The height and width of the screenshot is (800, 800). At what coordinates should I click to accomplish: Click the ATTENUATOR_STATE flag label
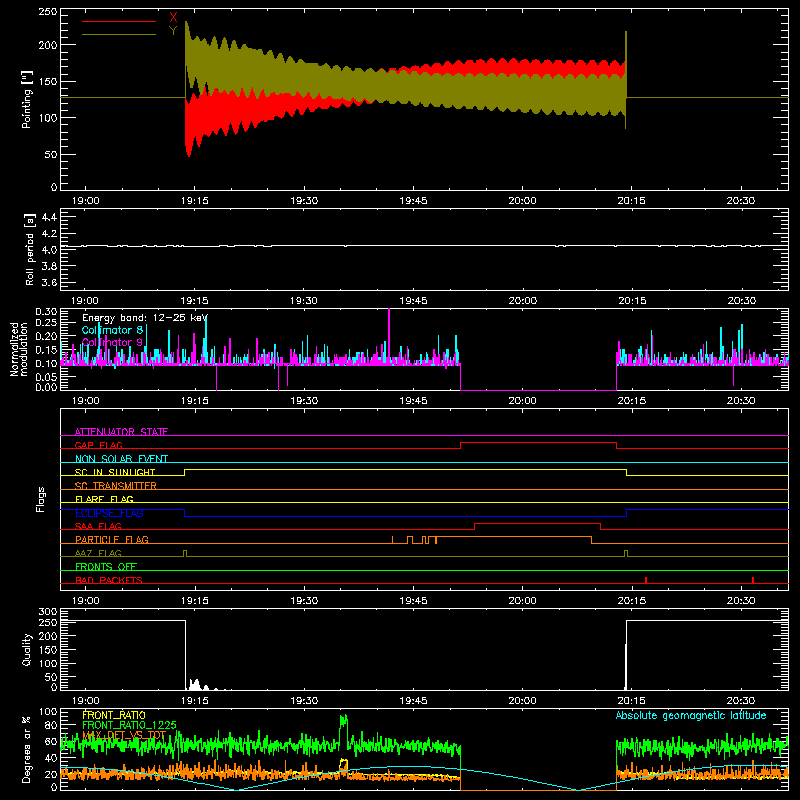pyautogui.click(x=121, y=432)
